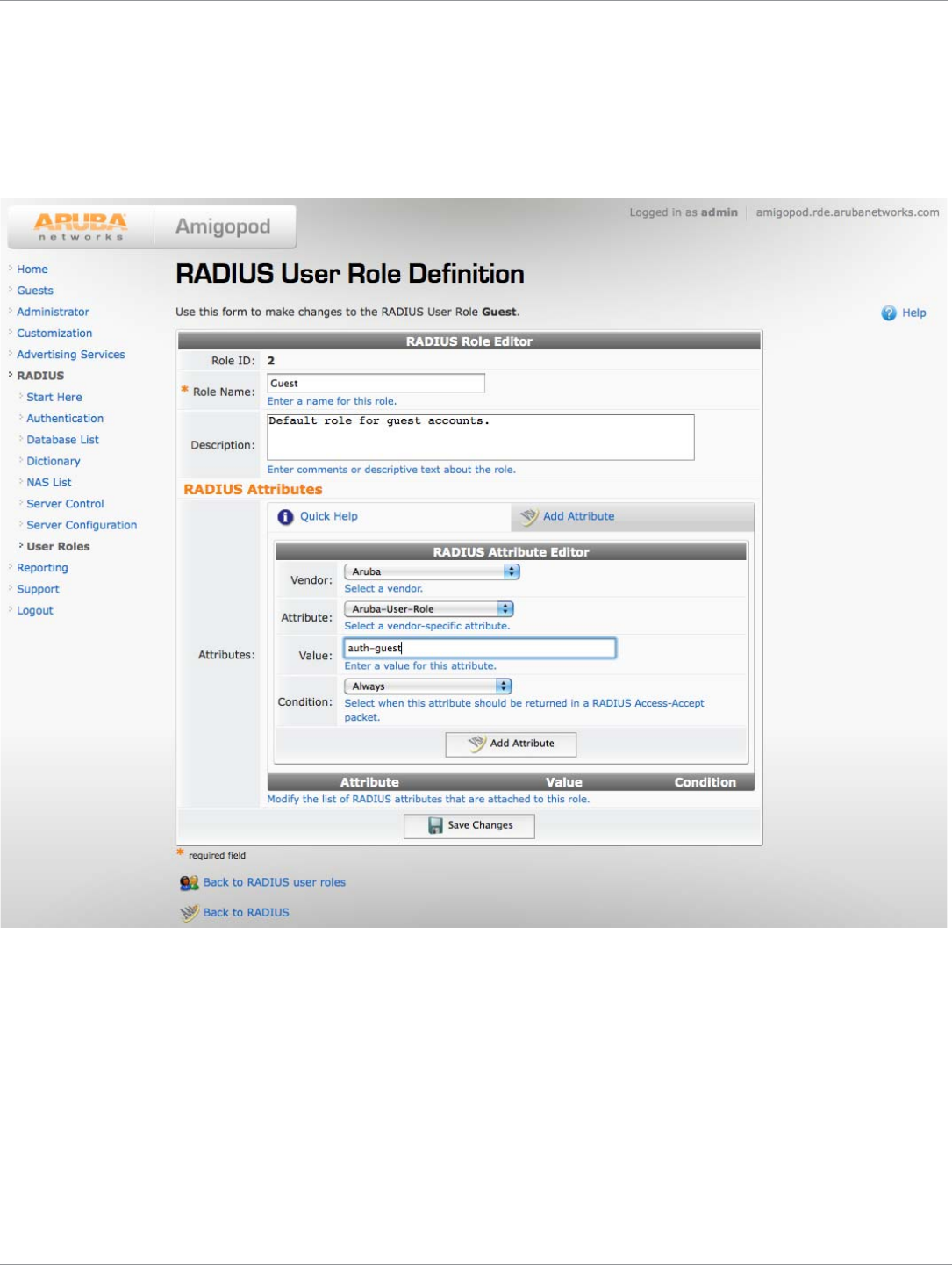Follow the Back to RADIUS user roles link
Screen dimensions: 952x1265
pyautogui.click(x=275, y=883)
